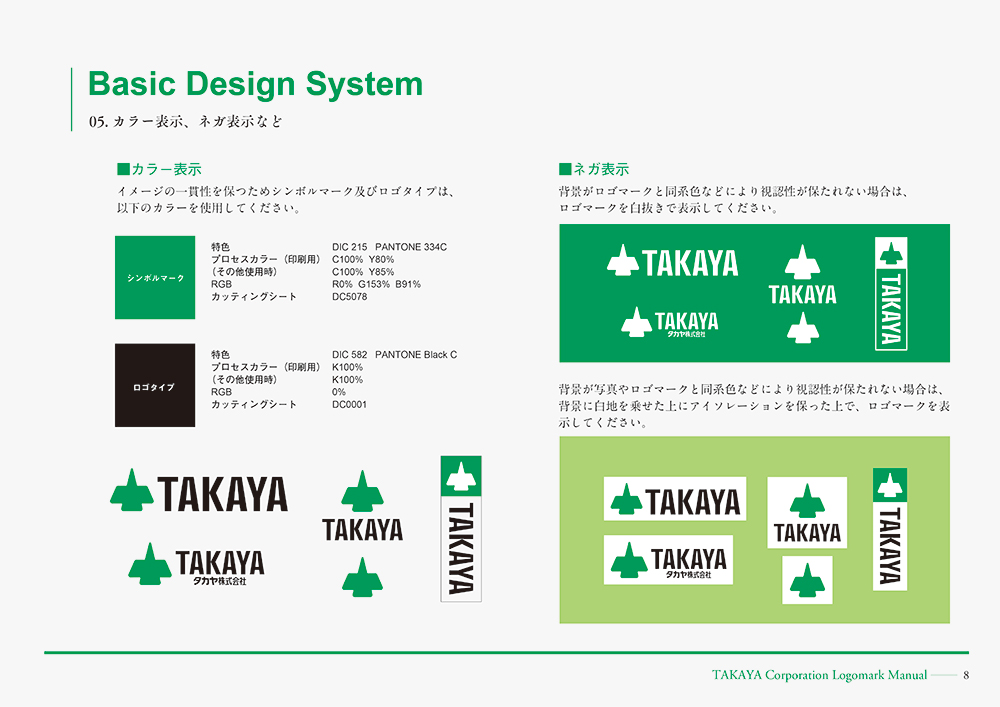Click the stacked color logo above TAKAYA text
This screenshot has height=707, width=1000.
pyautogui.click(x=362, y=506)
